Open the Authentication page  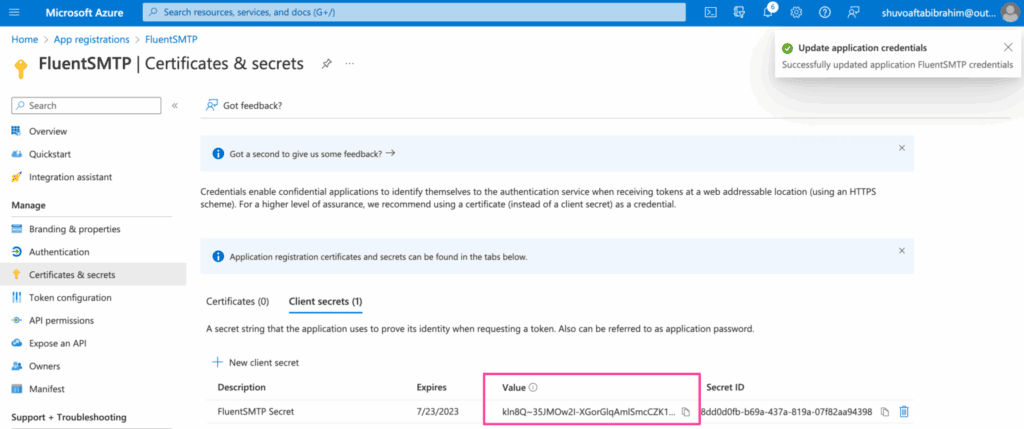click(59, 252)
